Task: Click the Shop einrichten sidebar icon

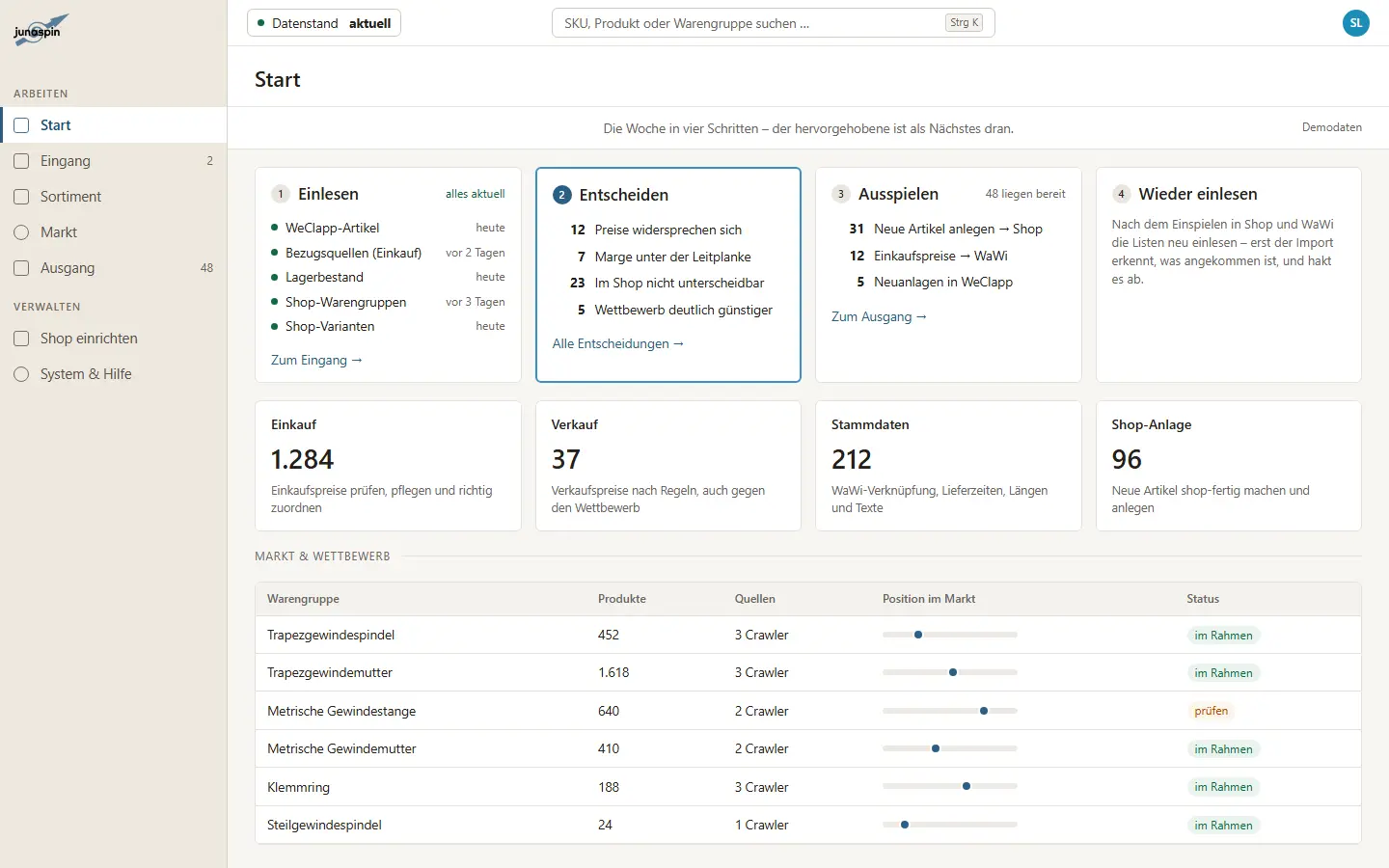Action: [x=21, y=339]
